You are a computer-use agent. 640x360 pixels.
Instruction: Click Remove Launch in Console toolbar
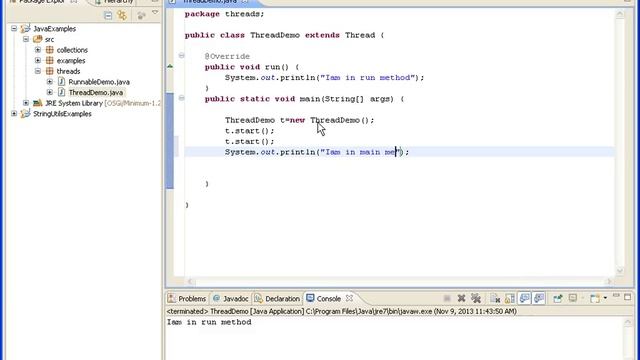tap(461, 299)
